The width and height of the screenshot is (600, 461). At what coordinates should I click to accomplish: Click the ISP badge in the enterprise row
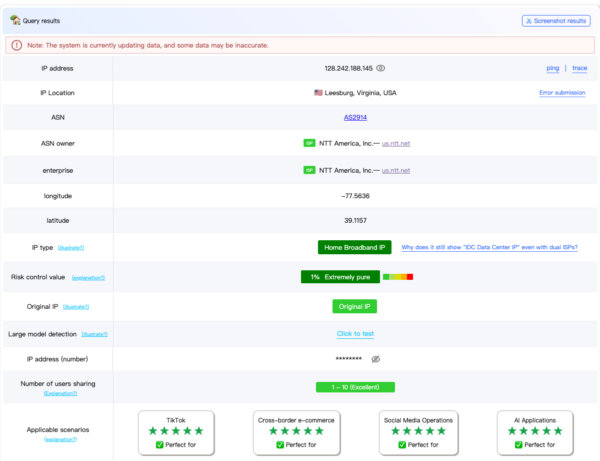point(309,170)
